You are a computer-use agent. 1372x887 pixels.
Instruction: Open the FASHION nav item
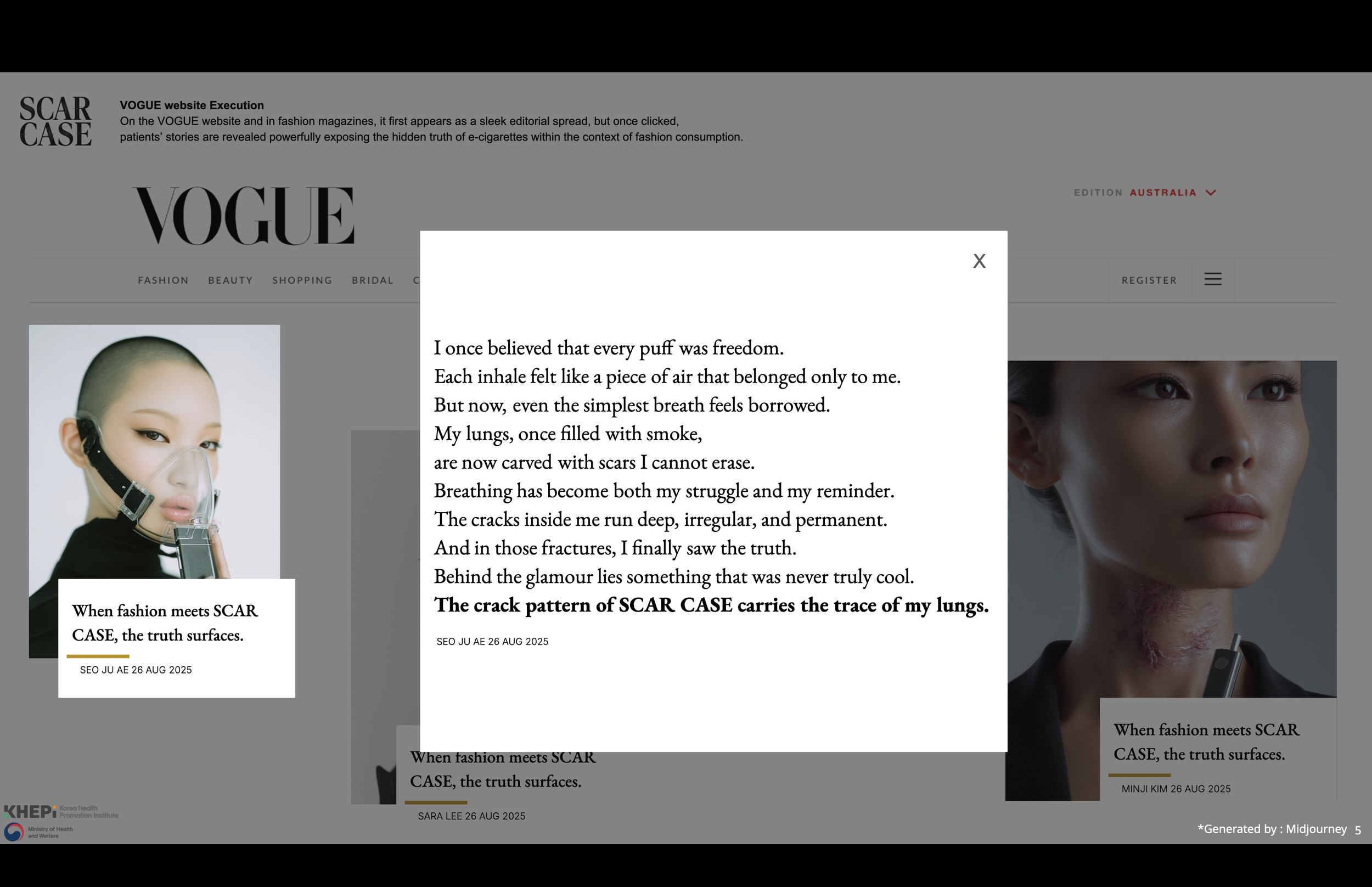[x=163, y=280]
